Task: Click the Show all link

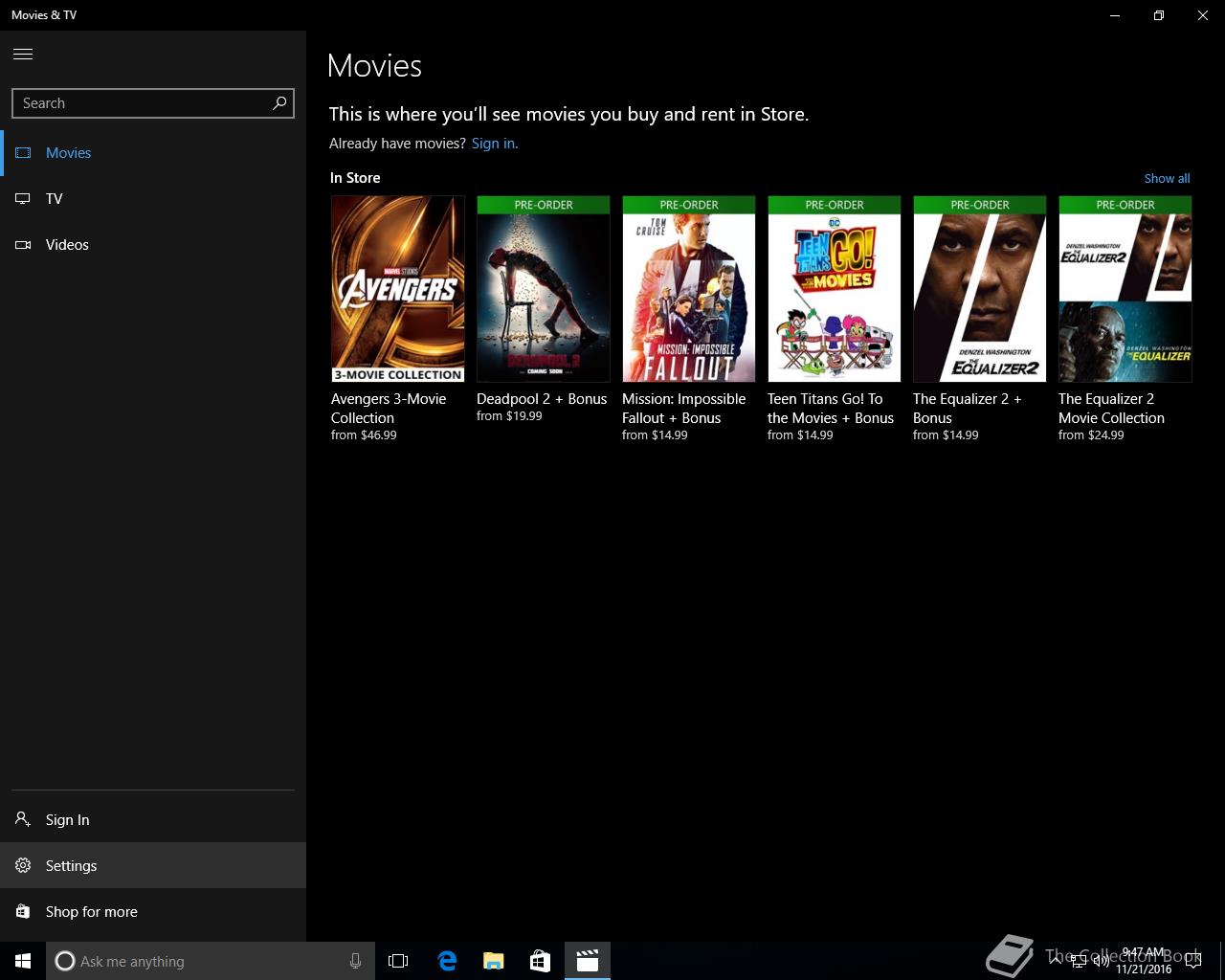Action: tap(1167, 178)
